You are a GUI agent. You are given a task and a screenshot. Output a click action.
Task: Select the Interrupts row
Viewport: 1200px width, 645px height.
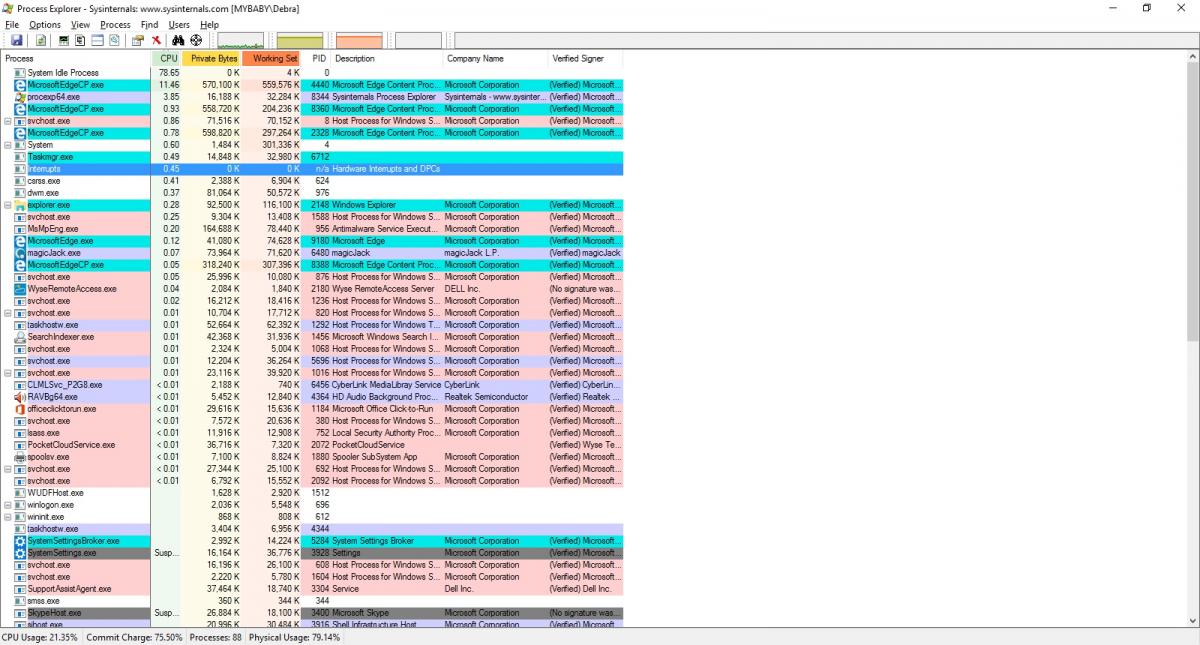pyautogui.click(x=312, y=169)
